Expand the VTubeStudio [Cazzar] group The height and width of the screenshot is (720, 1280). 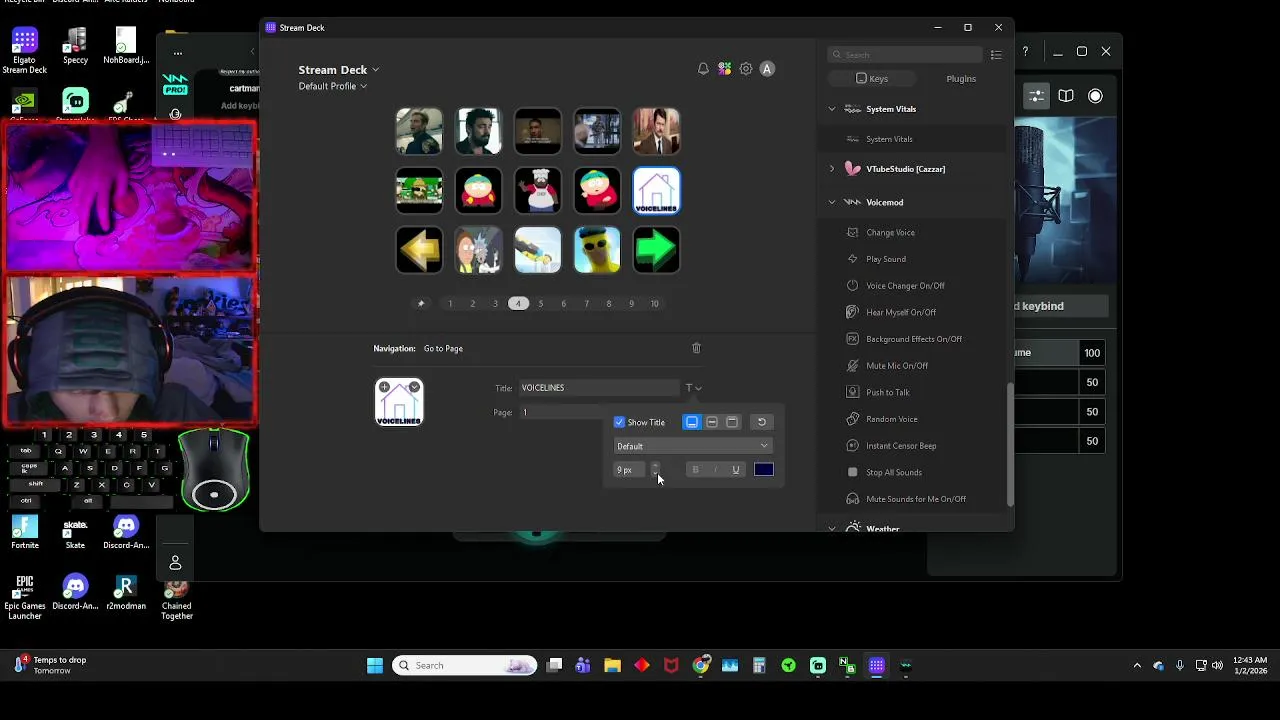click(832, 169)
